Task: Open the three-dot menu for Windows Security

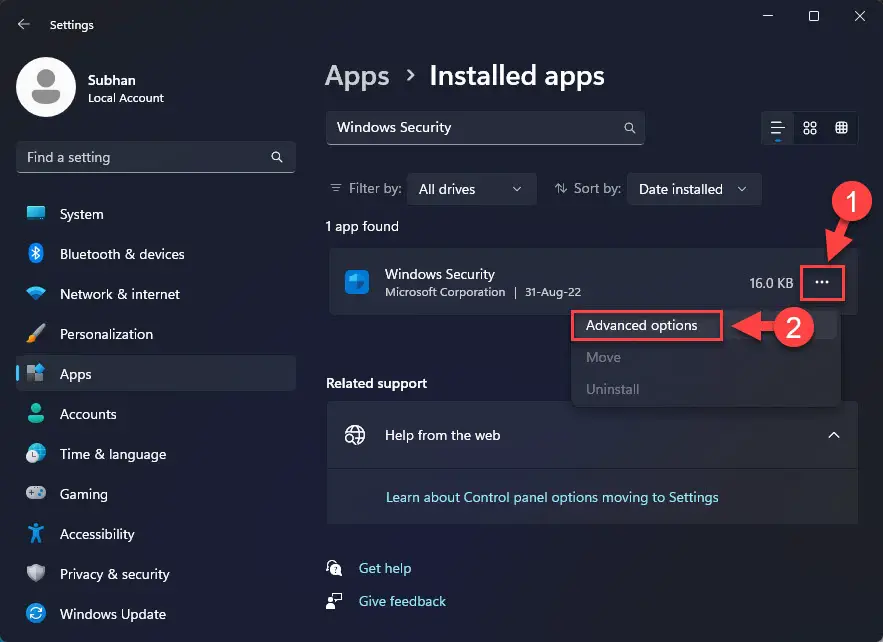Action: tap(822, 282)
